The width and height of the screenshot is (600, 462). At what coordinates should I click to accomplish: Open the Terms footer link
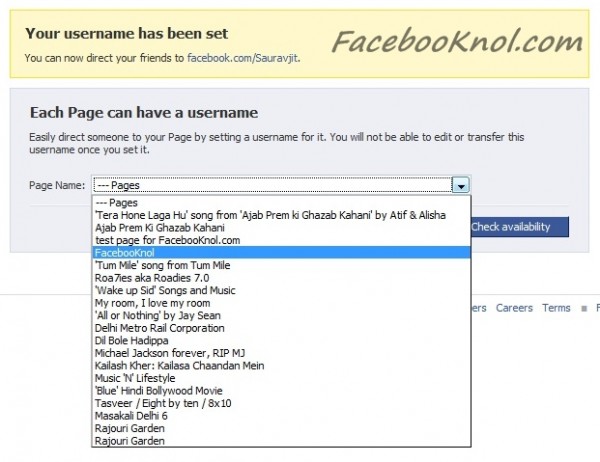click(556, 308)
